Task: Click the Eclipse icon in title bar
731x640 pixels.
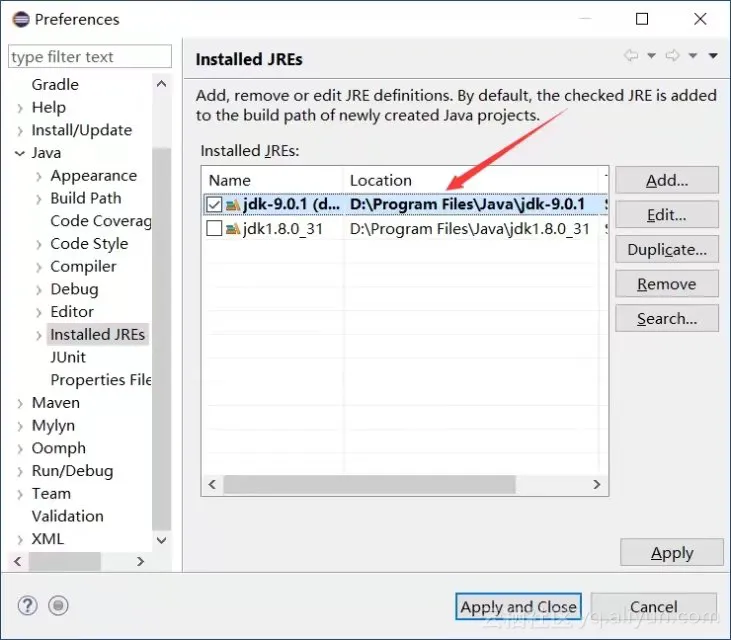Action: (21, 20)
